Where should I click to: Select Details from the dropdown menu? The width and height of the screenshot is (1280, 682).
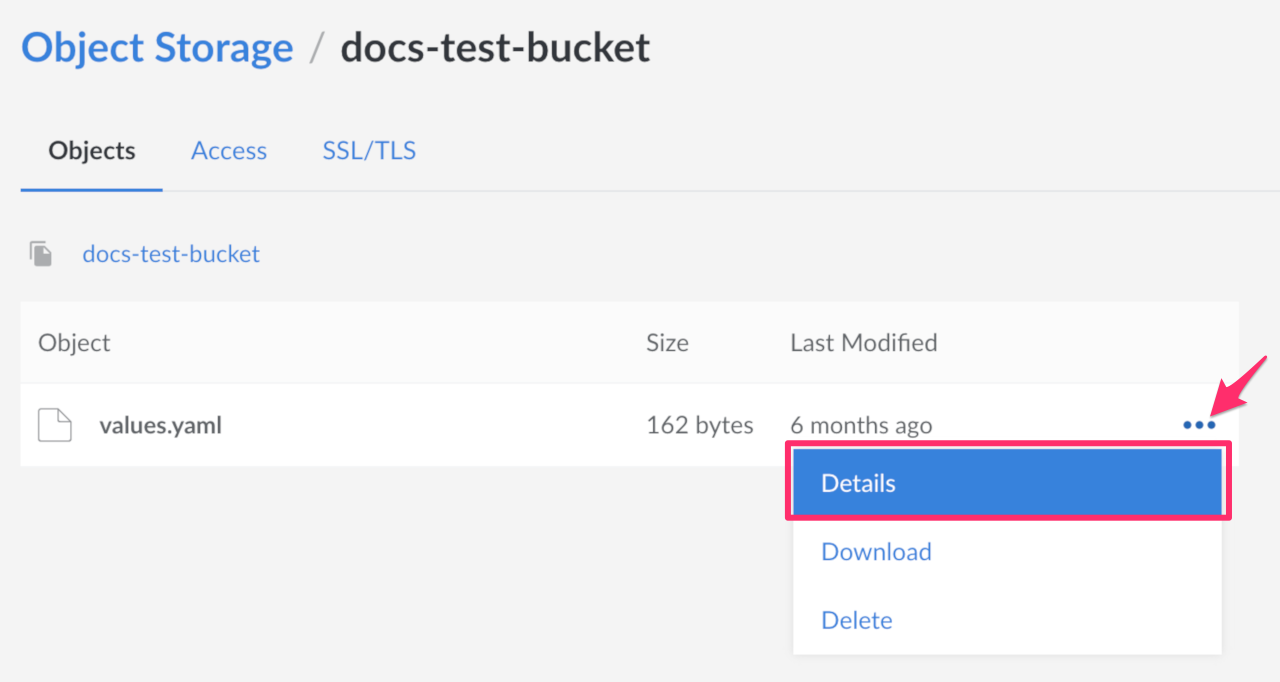(x=858, y=482)
